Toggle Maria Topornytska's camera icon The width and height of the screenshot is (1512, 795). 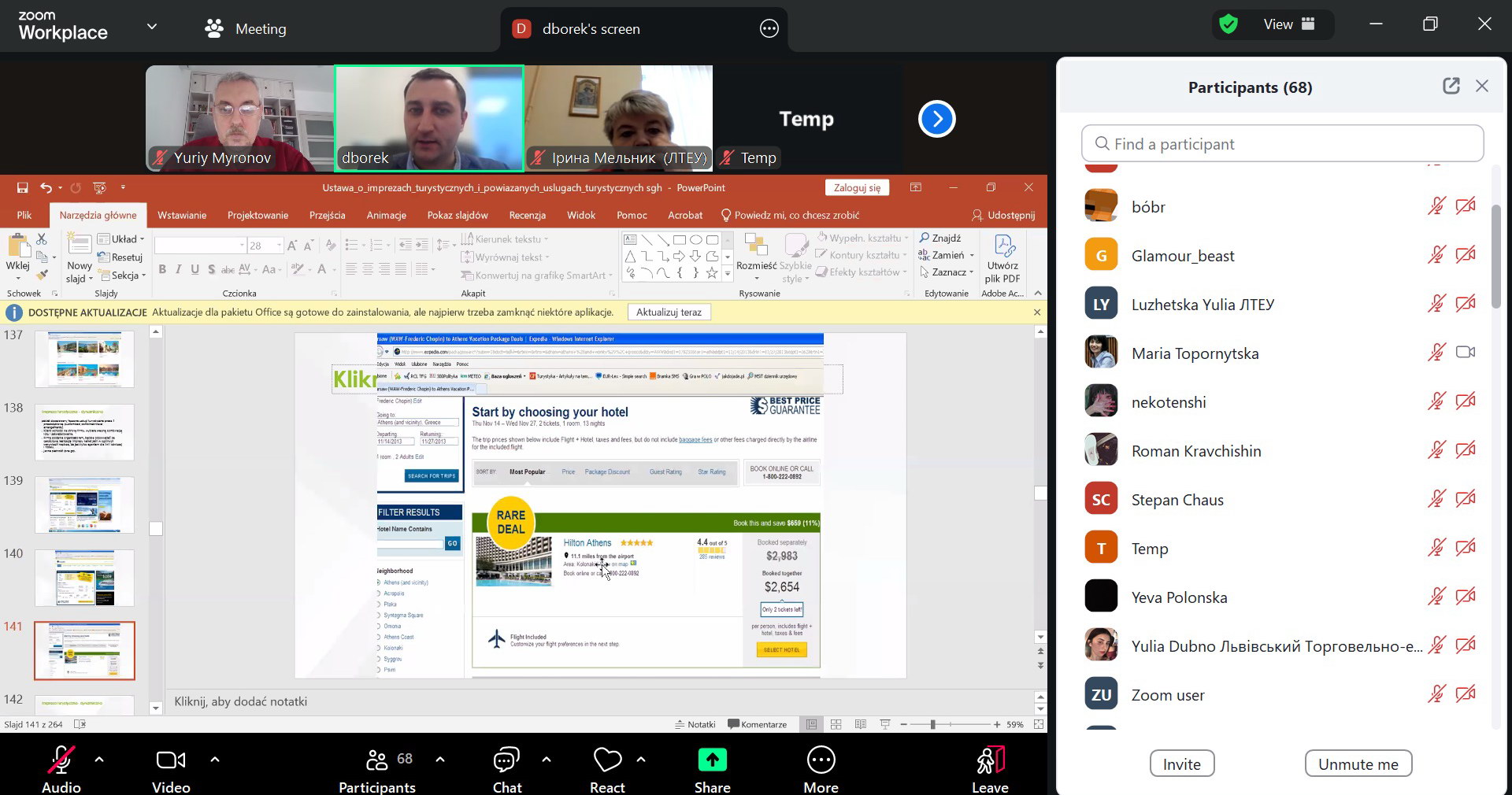tap(1465, 353)
